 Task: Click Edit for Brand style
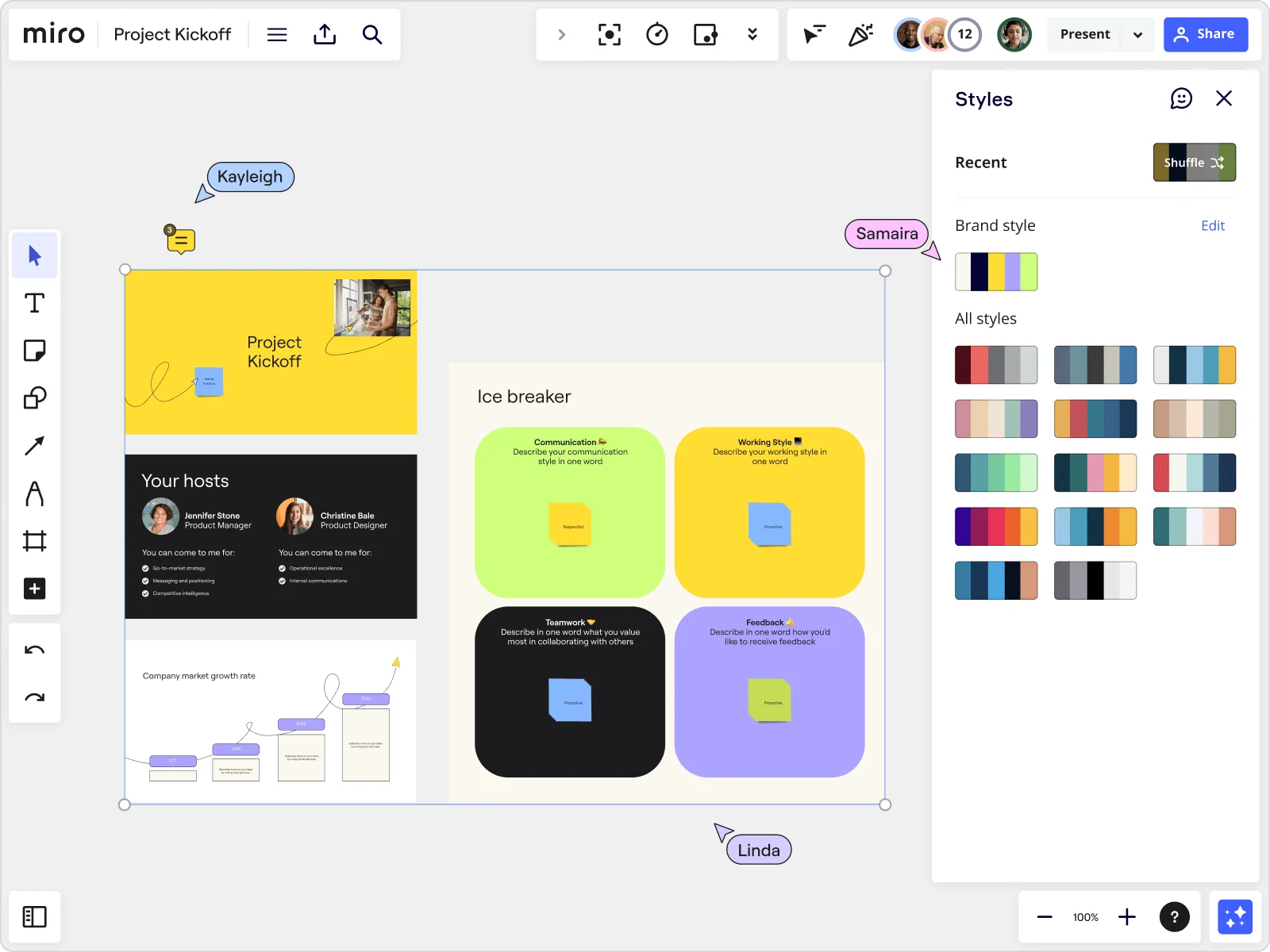pyautogui.click(x=1213, y=226)
